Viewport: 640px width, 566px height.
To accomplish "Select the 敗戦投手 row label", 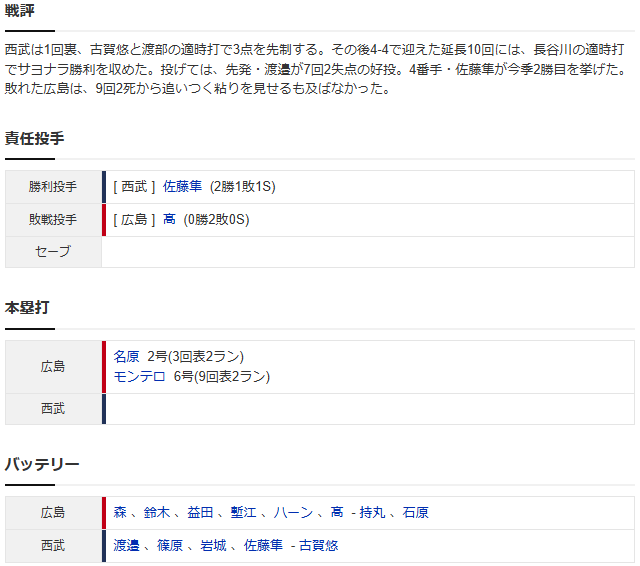I will click(x=53, y=220).
